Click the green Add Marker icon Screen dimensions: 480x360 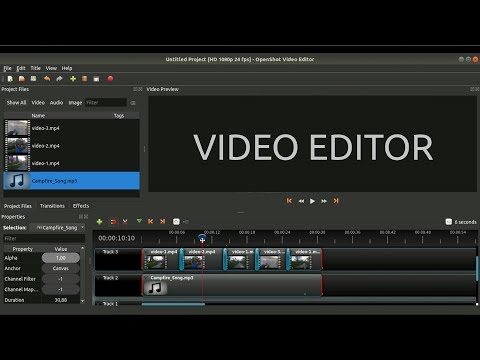point(139,221)
